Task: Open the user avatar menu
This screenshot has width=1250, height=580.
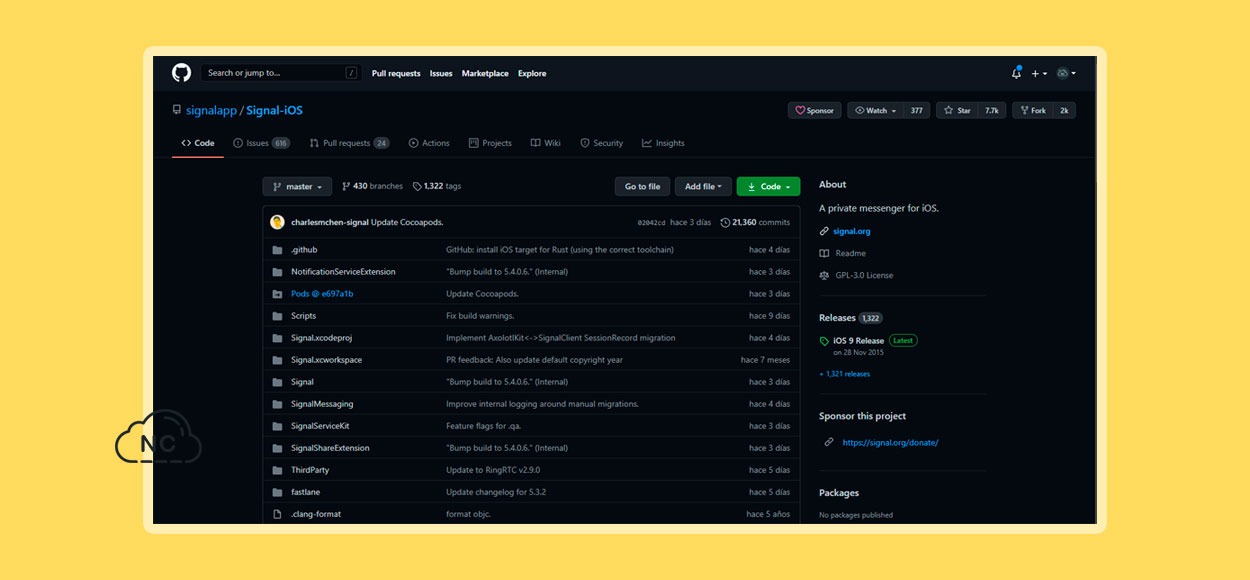Action: click(1066, 73)
